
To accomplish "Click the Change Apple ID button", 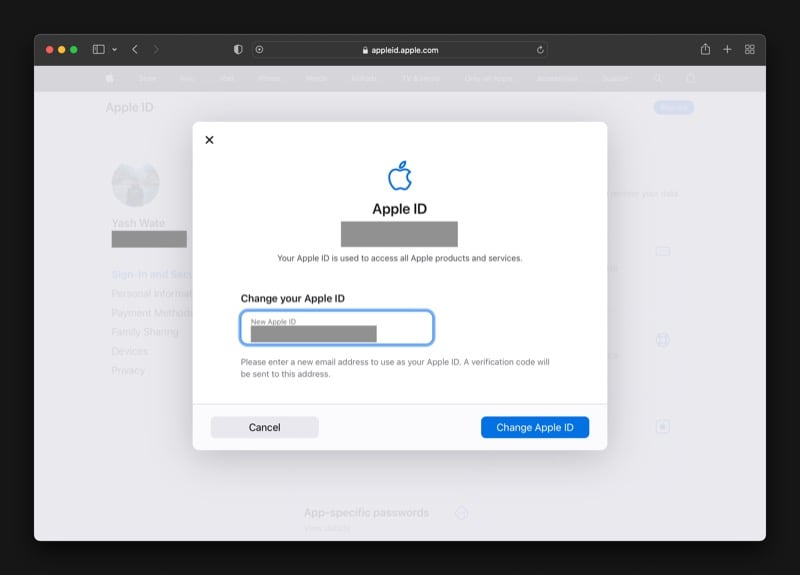I will (535, 427).
